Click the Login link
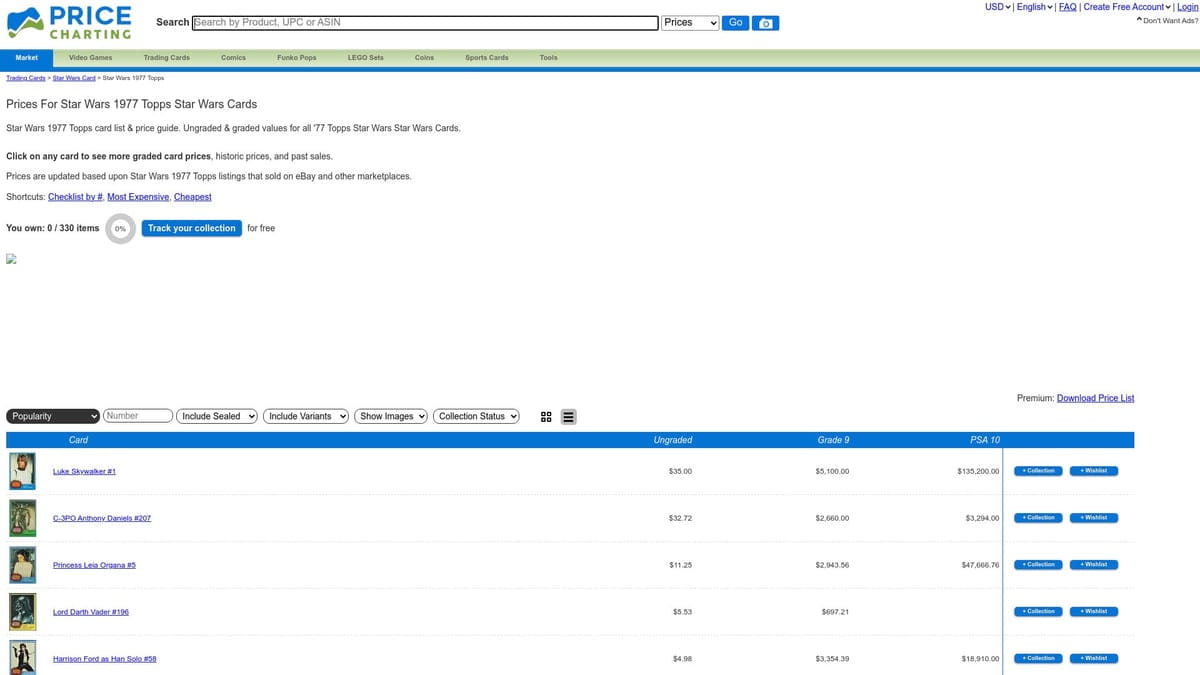 click(1187, 7)
